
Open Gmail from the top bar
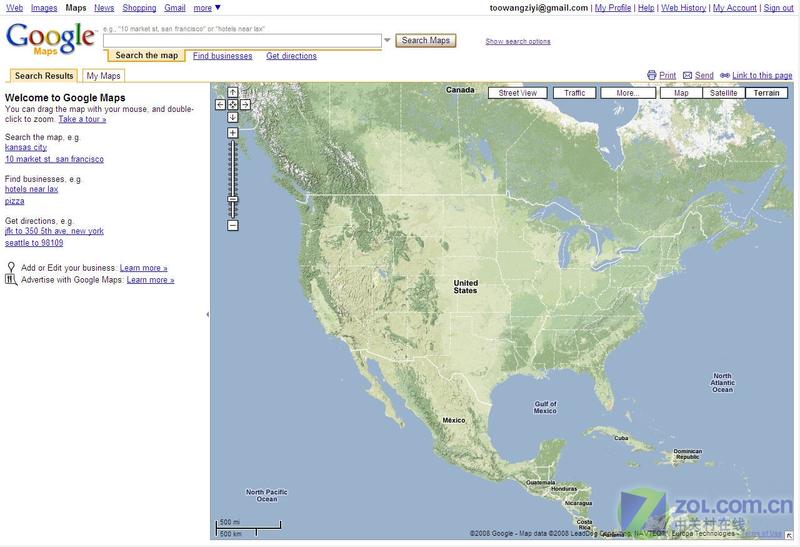[x=175, y=8]
